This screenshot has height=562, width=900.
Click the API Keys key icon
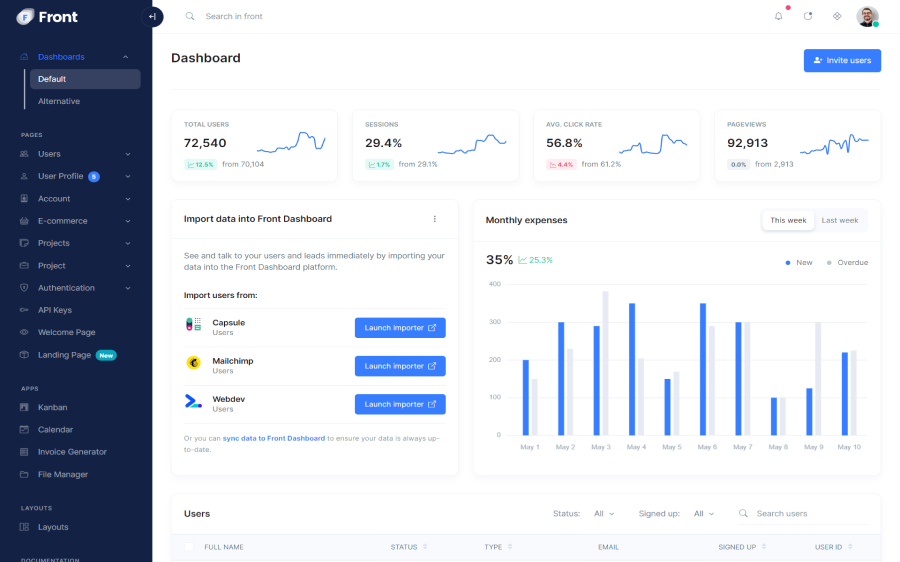[x=25, y=310]
